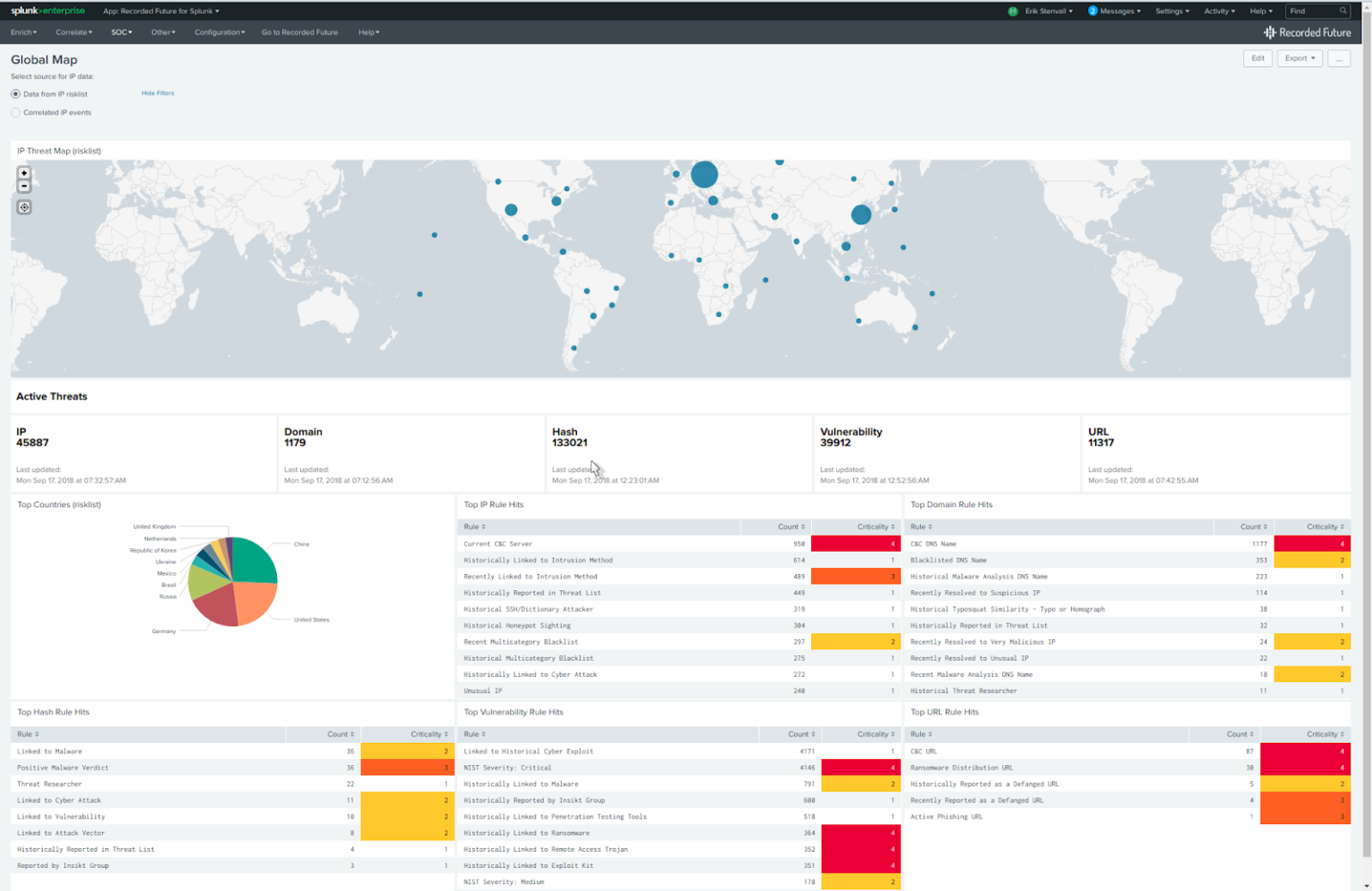Toggle sorting on the Count column header

pos(787,526)
